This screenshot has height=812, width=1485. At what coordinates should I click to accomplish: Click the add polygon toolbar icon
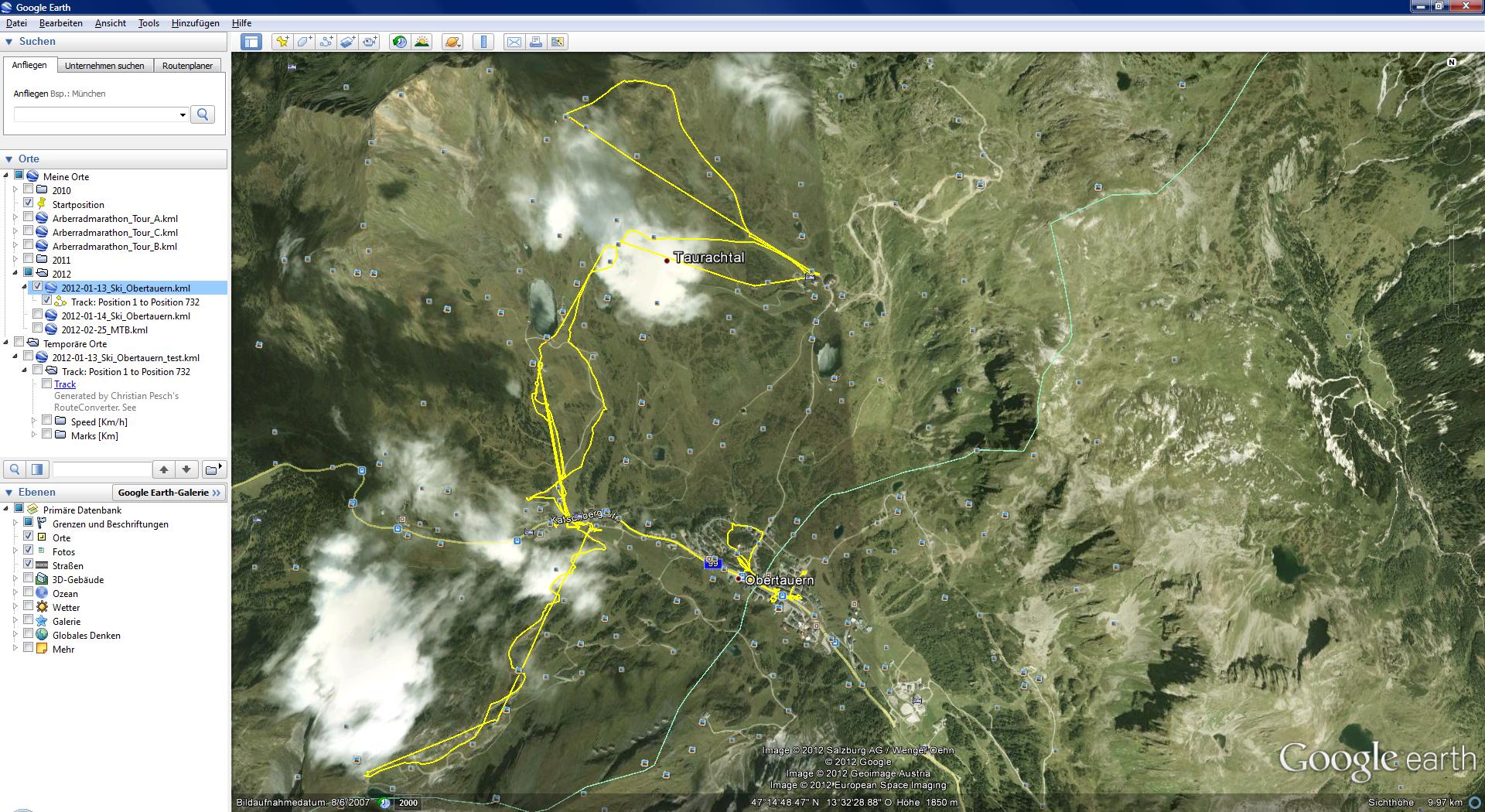305,42
